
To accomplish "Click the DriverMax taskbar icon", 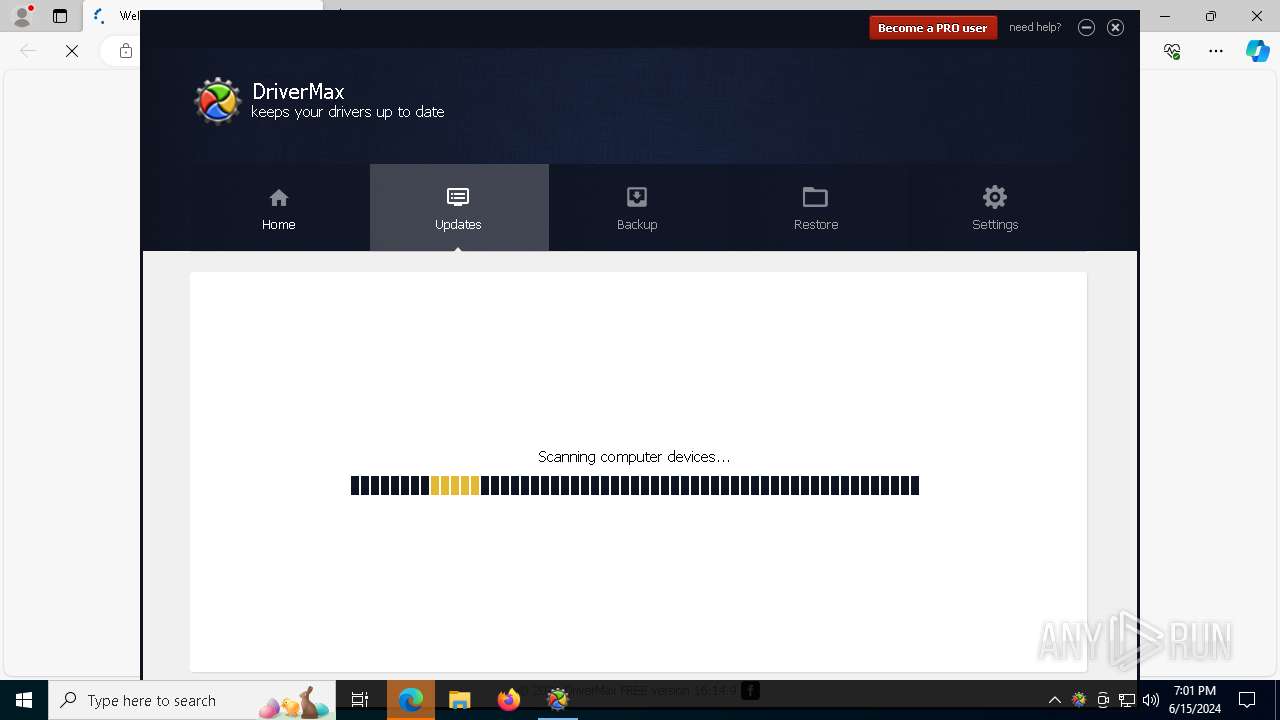I will click(x=558, y=700).
